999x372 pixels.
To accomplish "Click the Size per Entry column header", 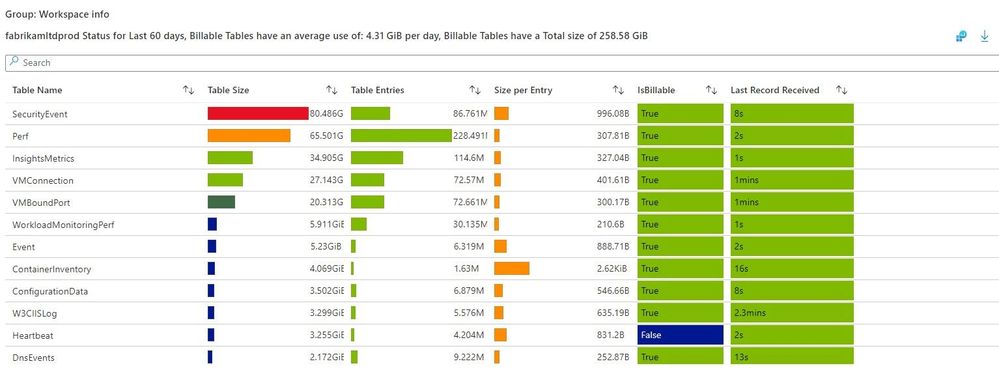I will pyautogui.click(x=523, y=90).
